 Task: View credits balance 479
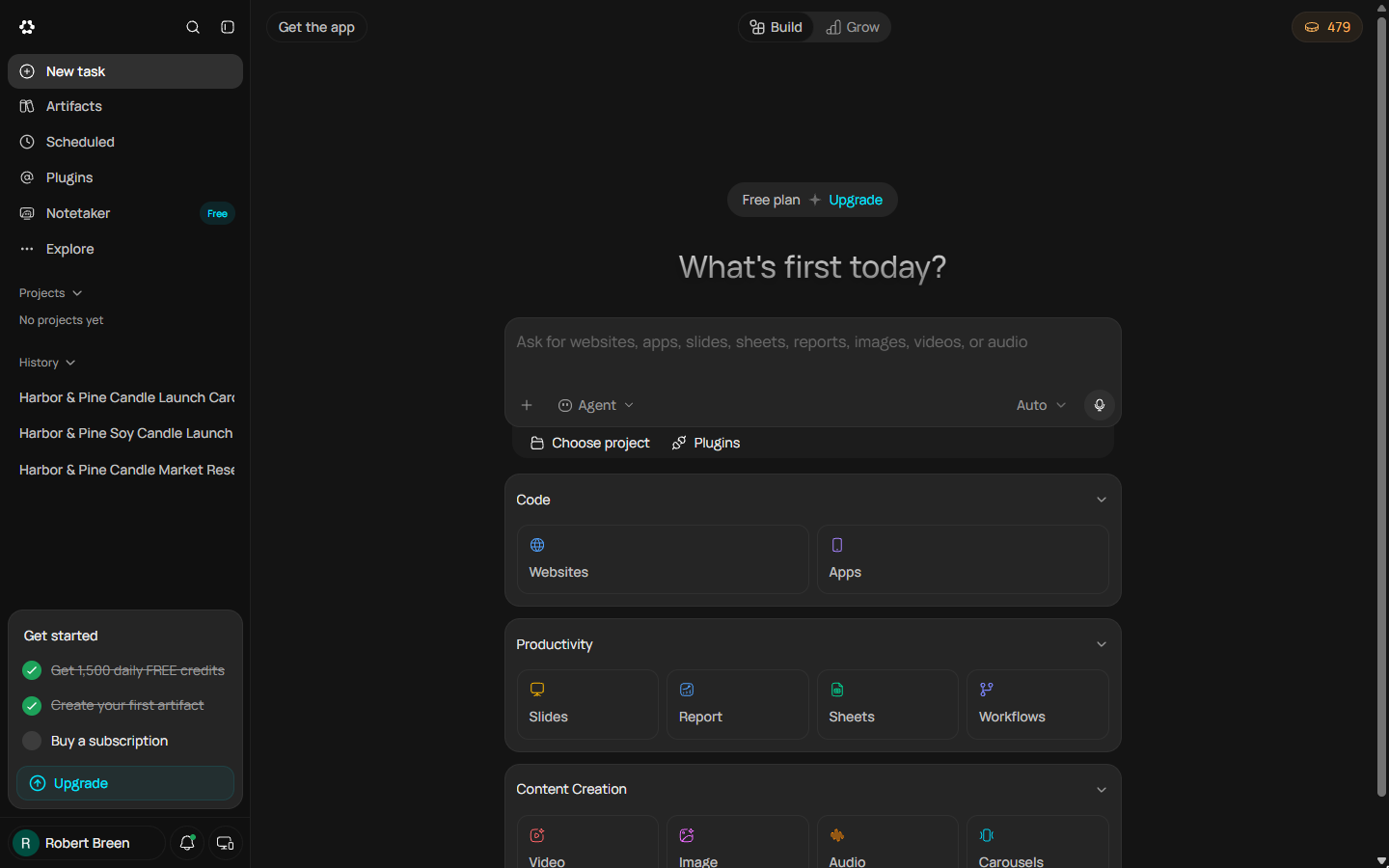point(1327,27)
